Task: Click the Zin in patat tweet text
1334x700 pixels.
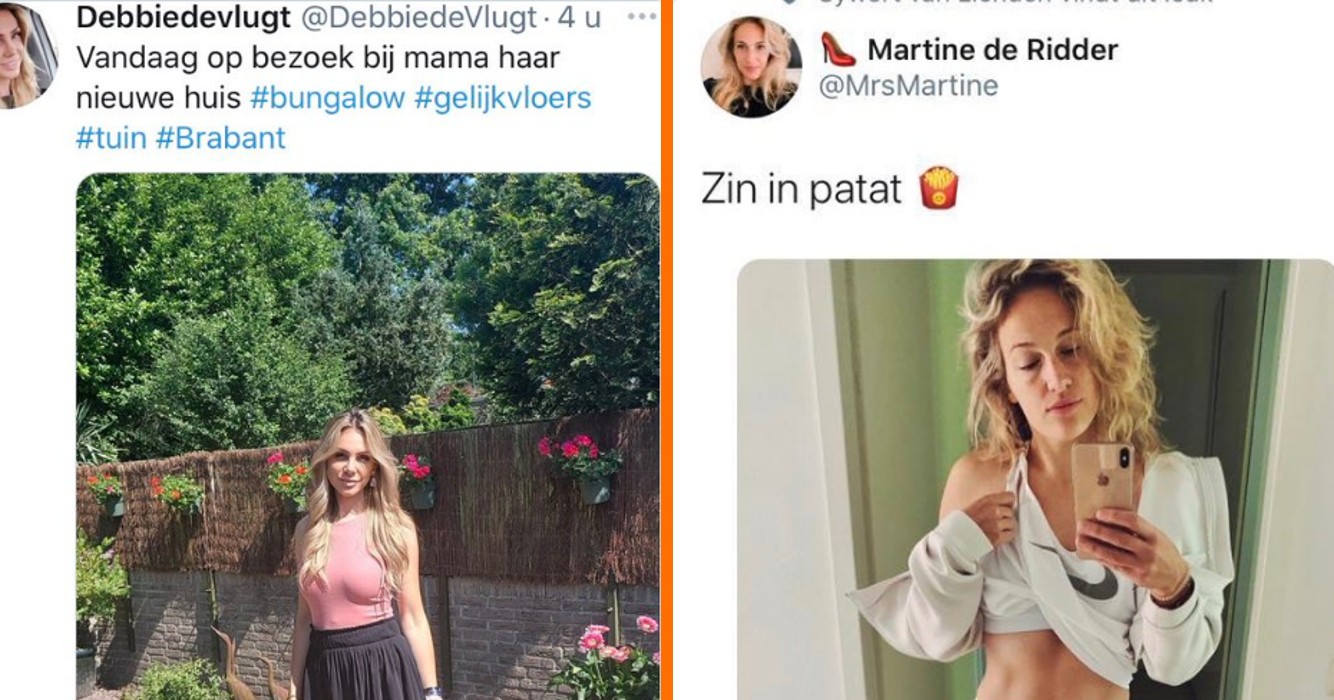Action: [801, 189]
